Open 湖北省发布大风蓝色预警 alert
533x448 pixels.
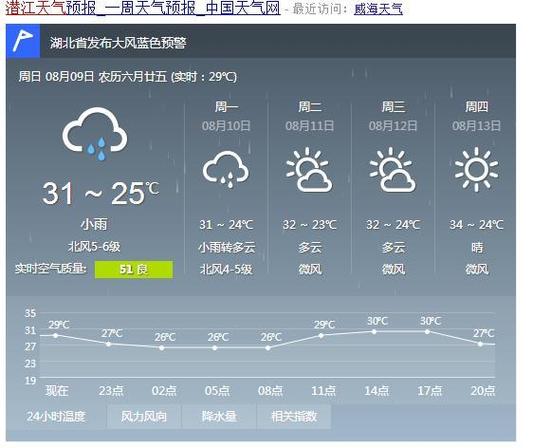click(118, 43)
